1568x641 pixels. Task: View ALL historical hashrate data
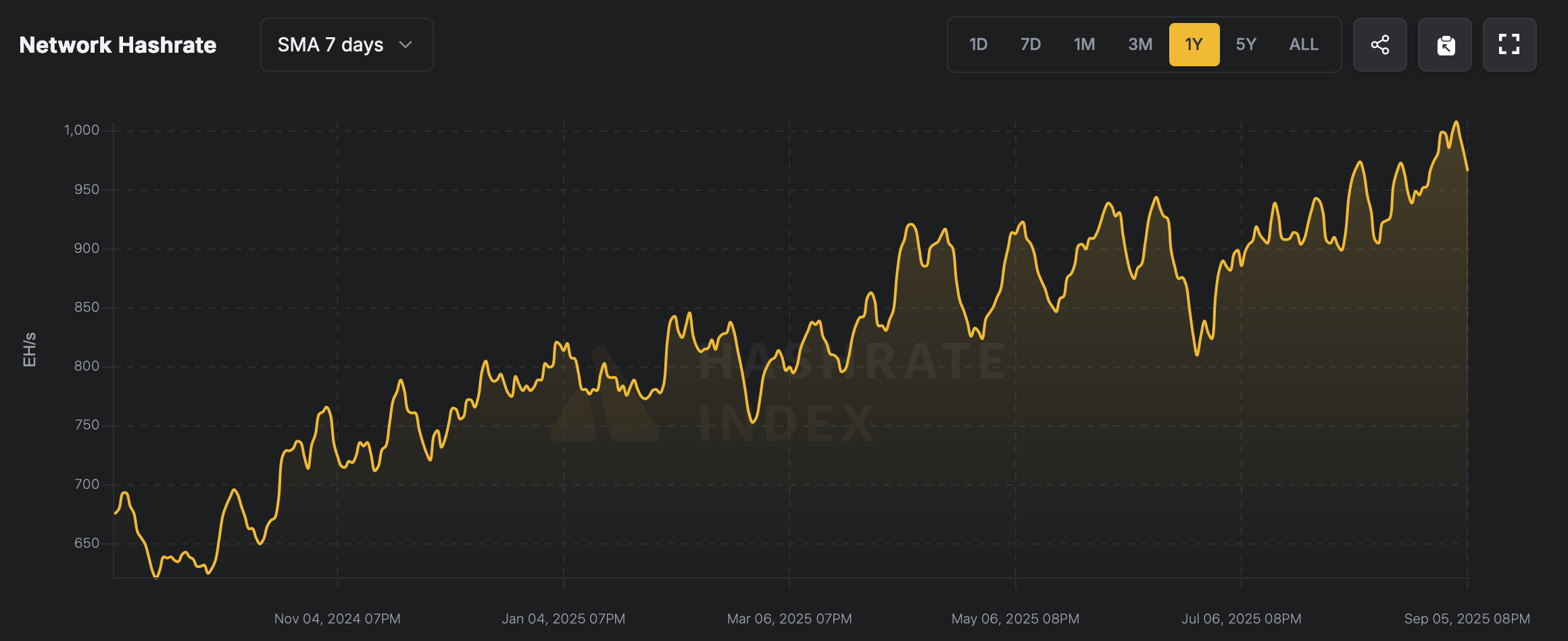pos(1303,45)
